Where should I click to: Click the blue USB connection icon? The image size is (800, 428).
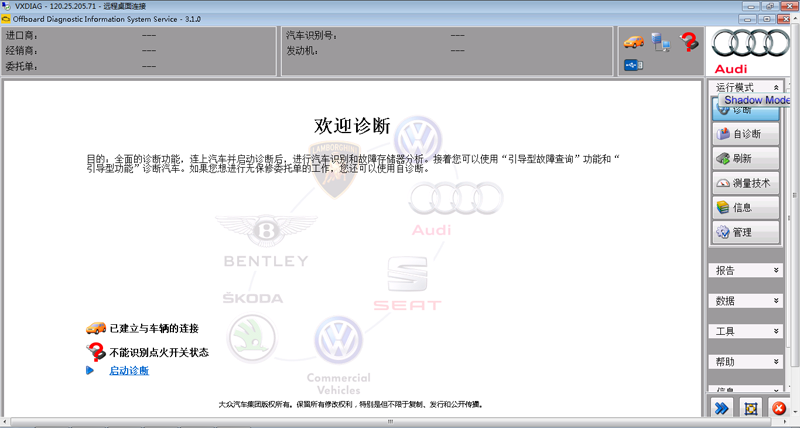pyautogui.click(x=633, y=65)
